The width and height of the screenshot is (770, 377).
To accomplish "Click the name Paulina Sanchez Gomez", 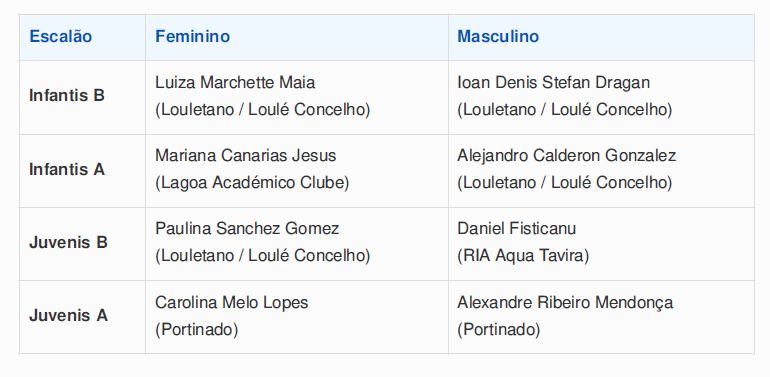I will pos(247,229).
